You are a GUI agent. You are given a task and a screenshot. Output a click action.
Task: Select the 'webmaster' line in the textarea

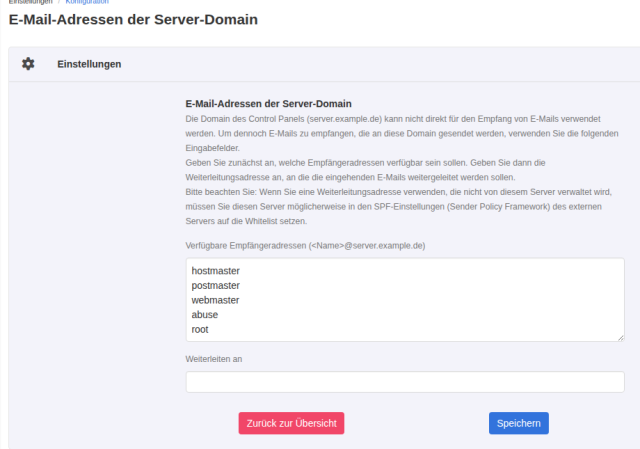click(215, 300)
